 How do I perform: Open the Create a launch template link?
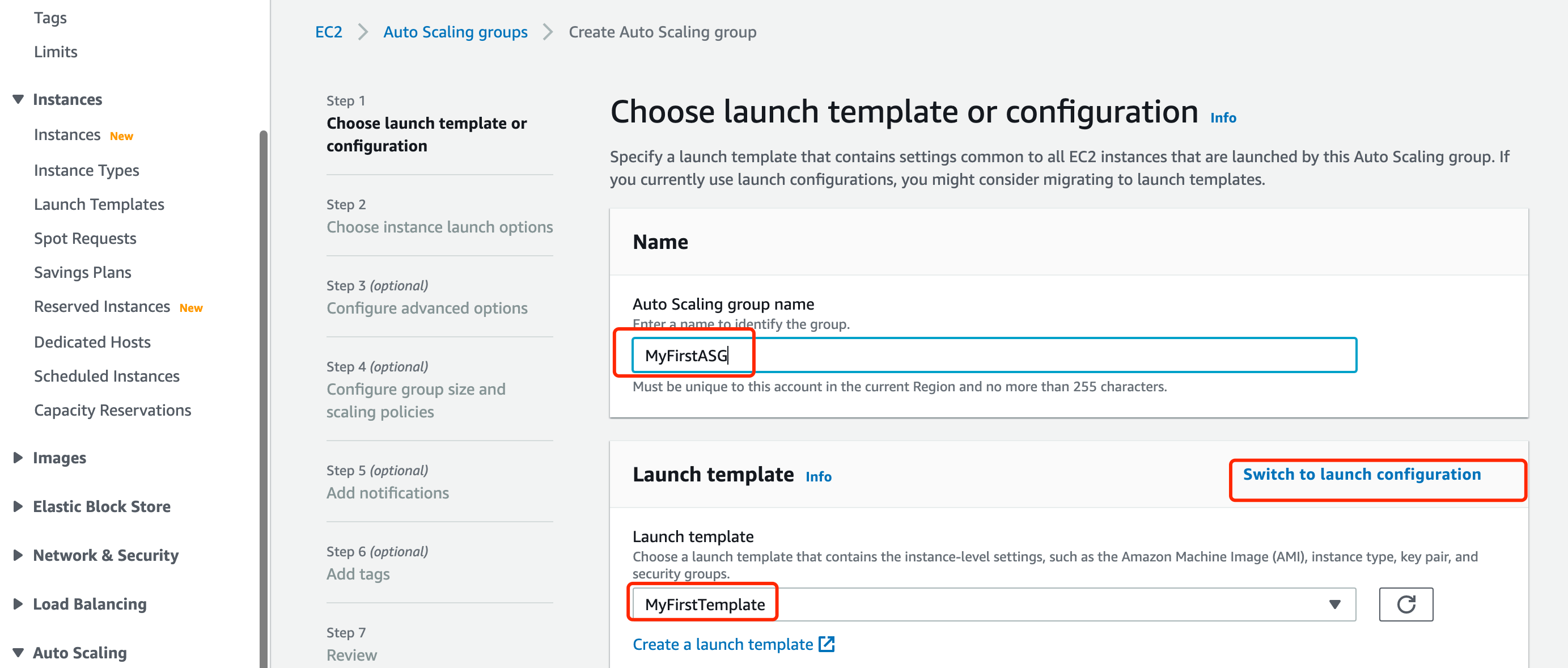point(723,644)
